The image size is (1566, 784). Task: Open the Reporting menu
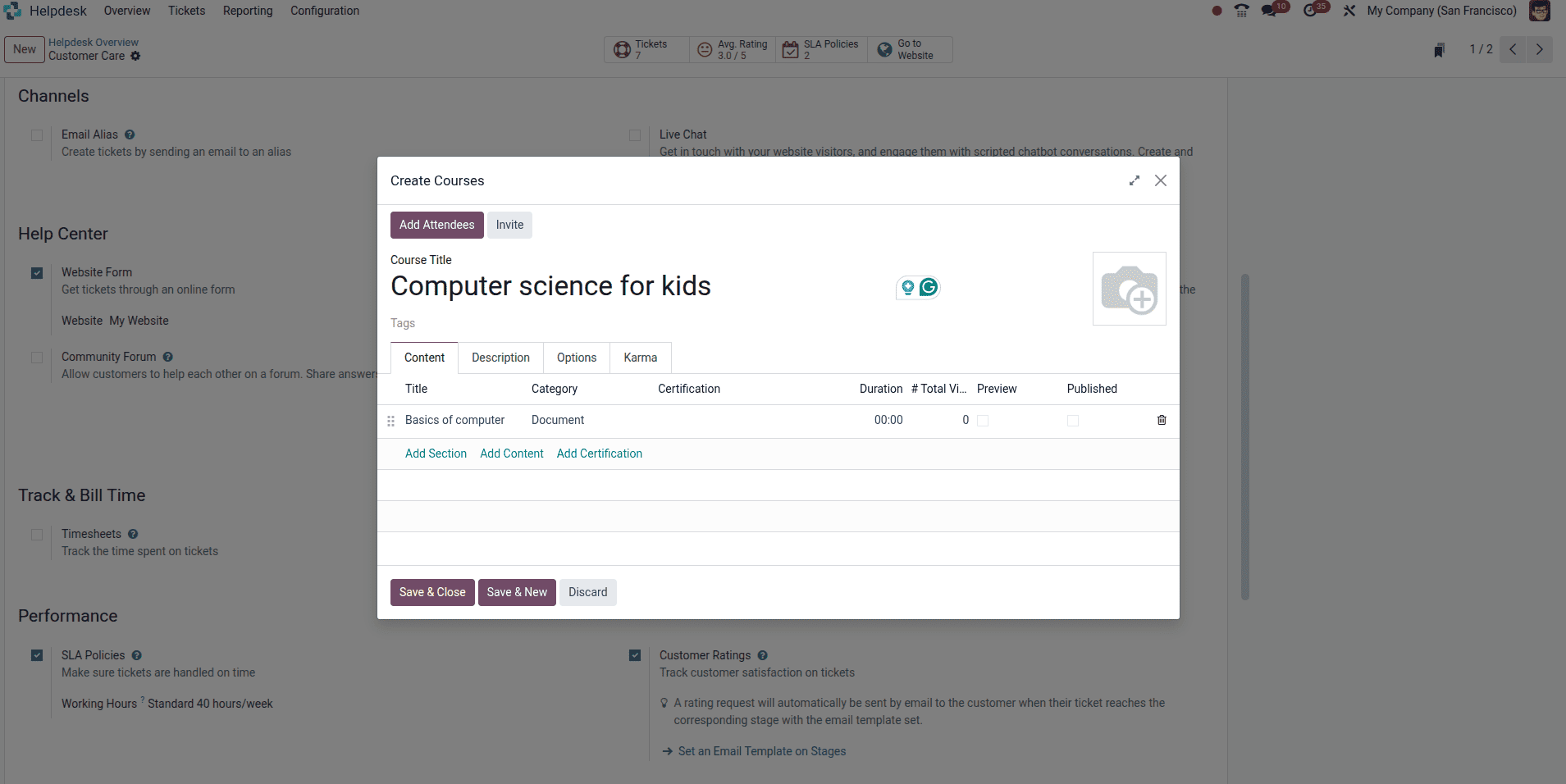pos(247,11)
